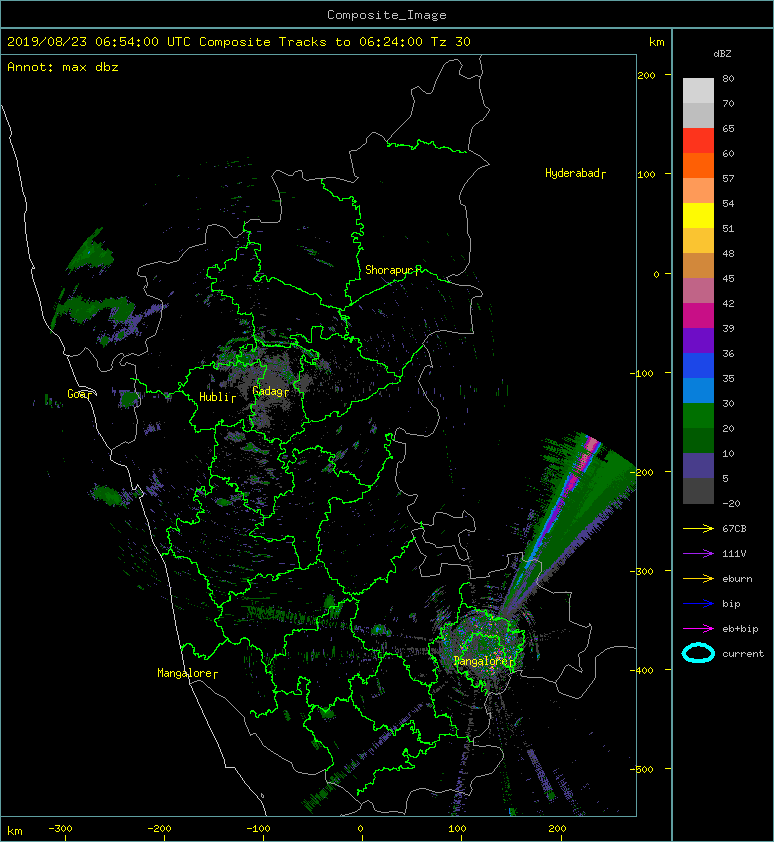Click the yellow 67CB track arrow icon
This screenshot has height=842, width=774.
698,528
